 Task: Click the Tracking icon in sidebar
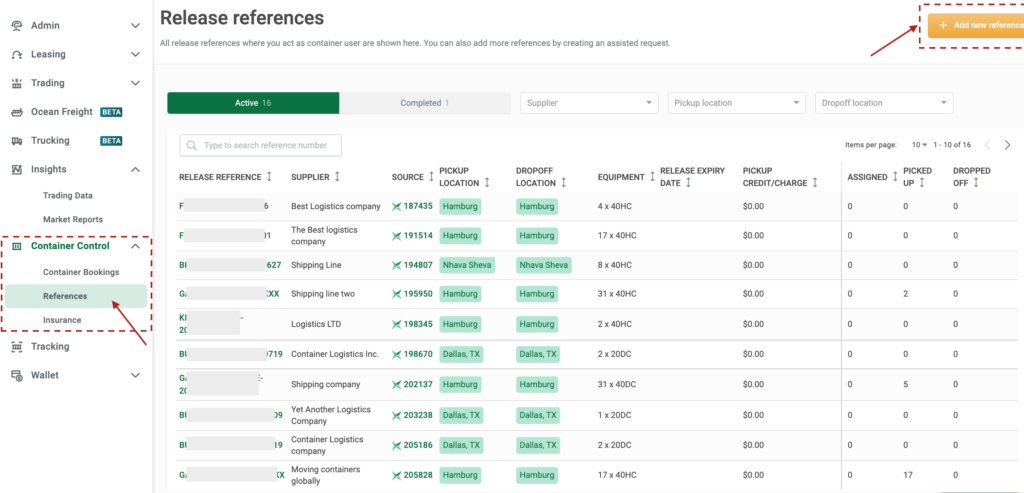[x=17, y=346]
